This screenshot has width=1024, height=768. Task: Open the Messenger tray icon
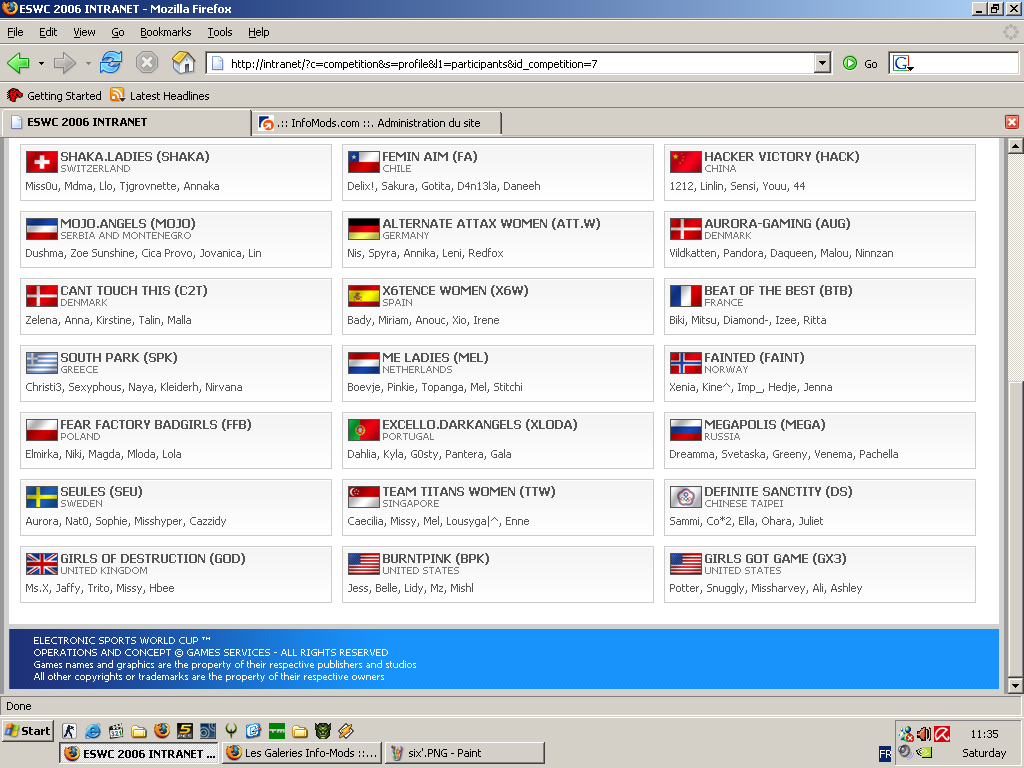tap(906, 734)
